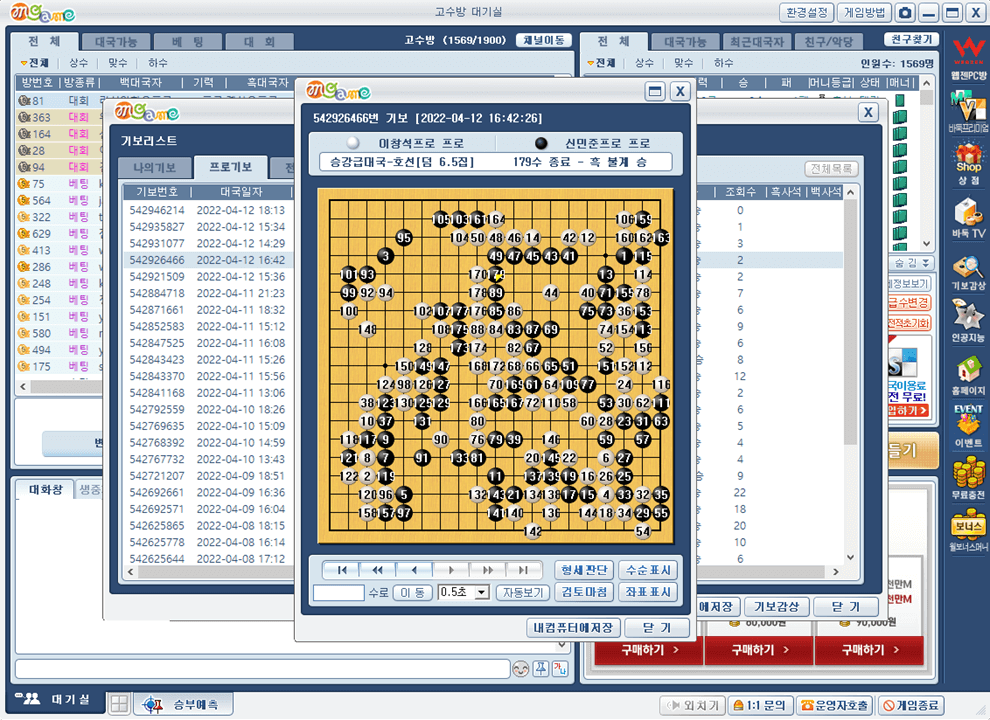Image resolution: width=990 pixels, height=720 pixels.
Task: Click the 수순표시 button
Action: click(x=648, y=570)
